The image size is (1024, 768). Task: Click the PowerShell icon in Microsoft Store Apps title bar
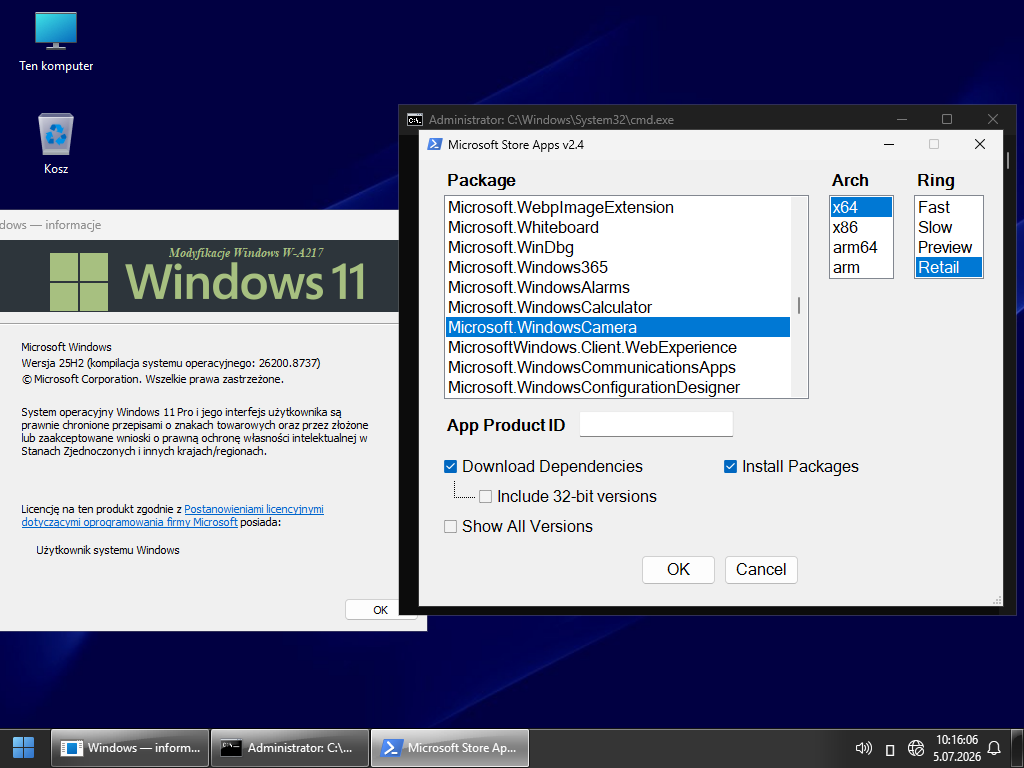pos(434,144)
